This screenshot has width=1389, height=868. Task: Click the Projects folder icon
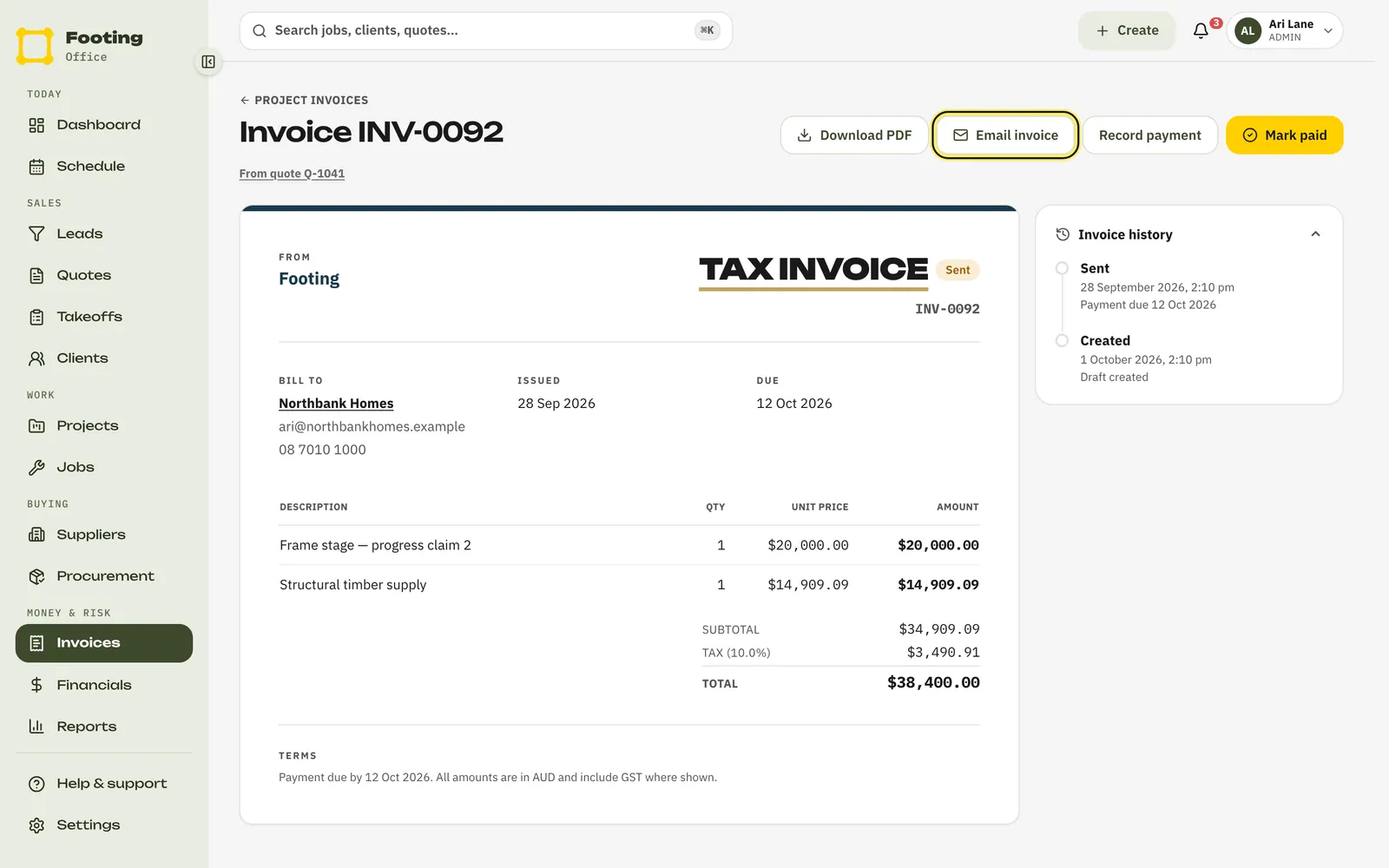[36, 426]
